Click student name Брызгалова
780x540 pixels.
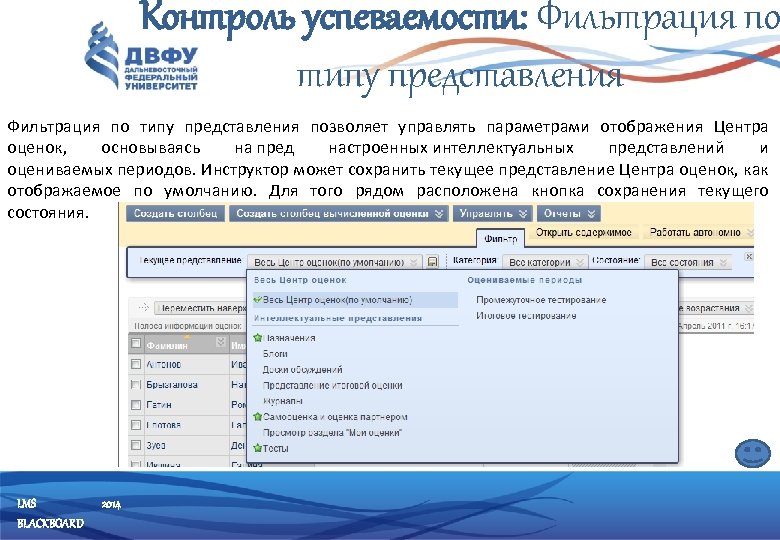[x=172, y=384]
